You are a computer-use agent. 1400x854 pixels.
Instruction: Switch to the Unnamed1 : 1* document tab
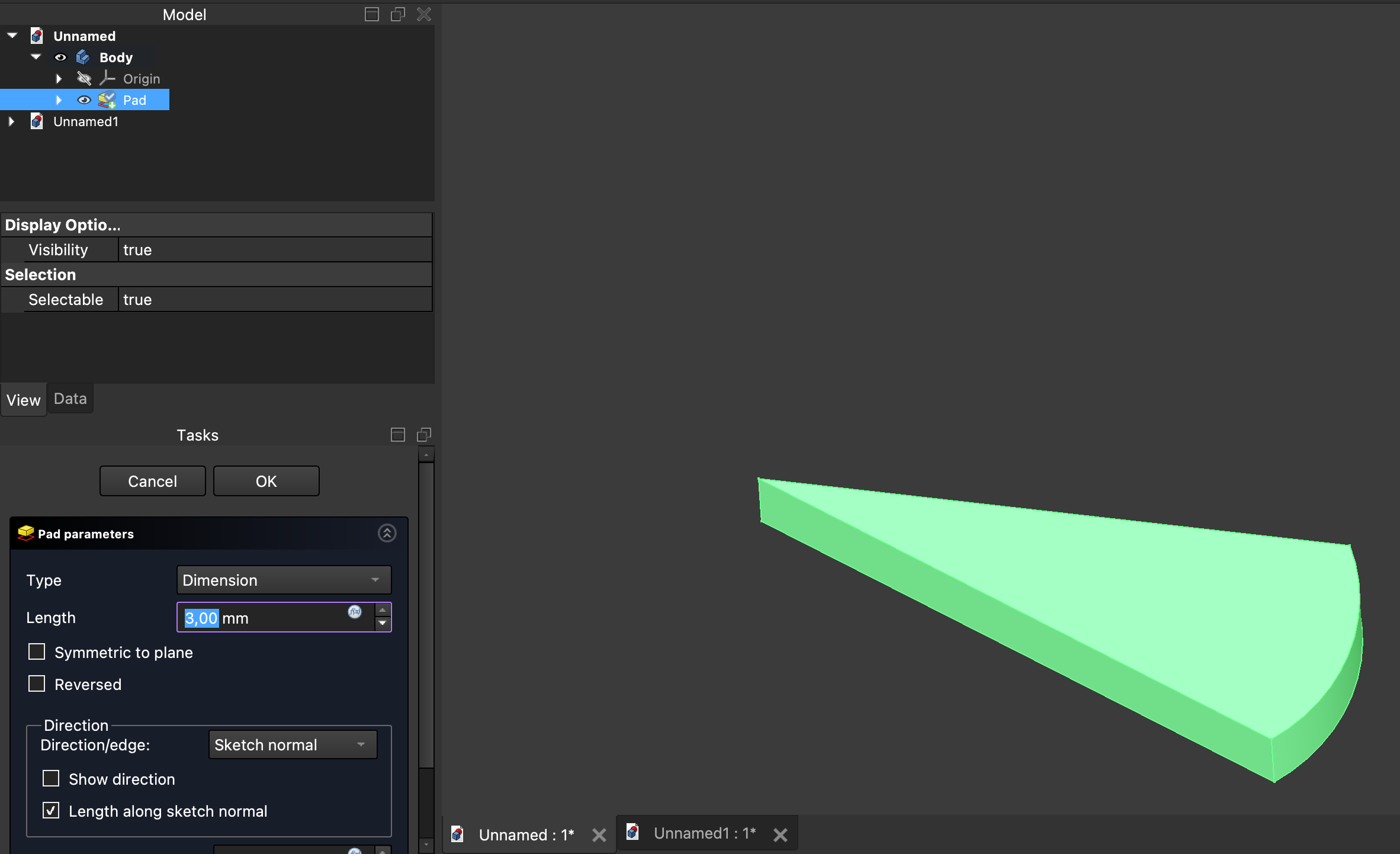[x=704, y=834]
